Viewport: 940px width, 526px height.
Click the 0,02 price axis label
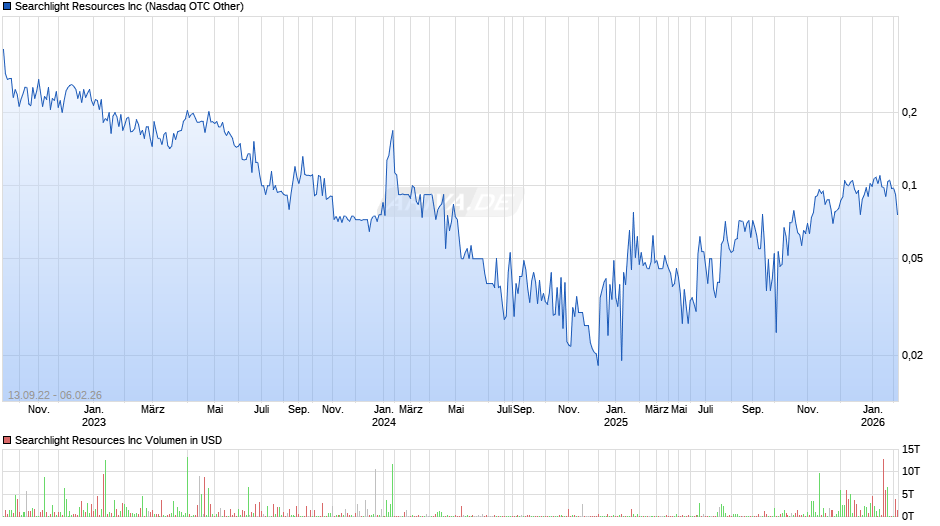coord(912,355)
